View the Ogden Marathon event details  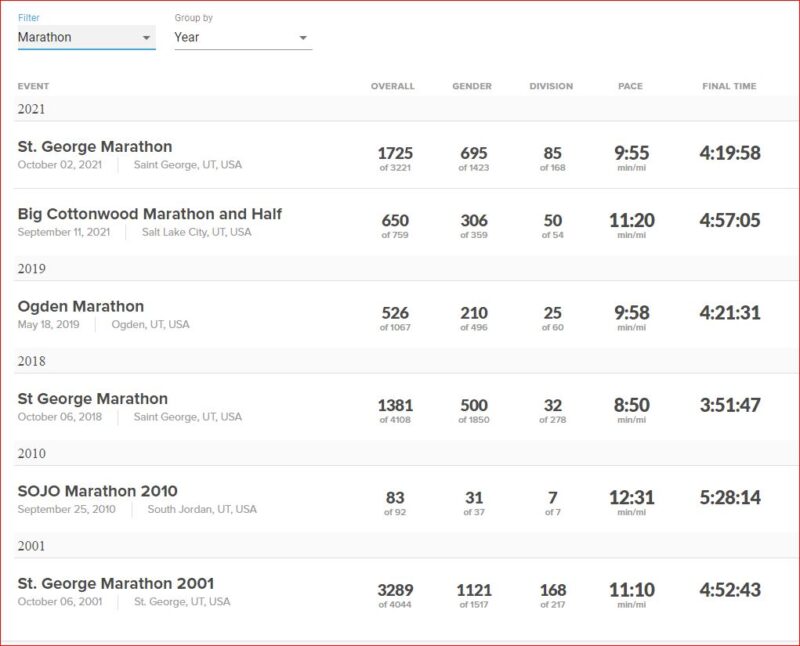pyautogui.click(x=80, y=304)
